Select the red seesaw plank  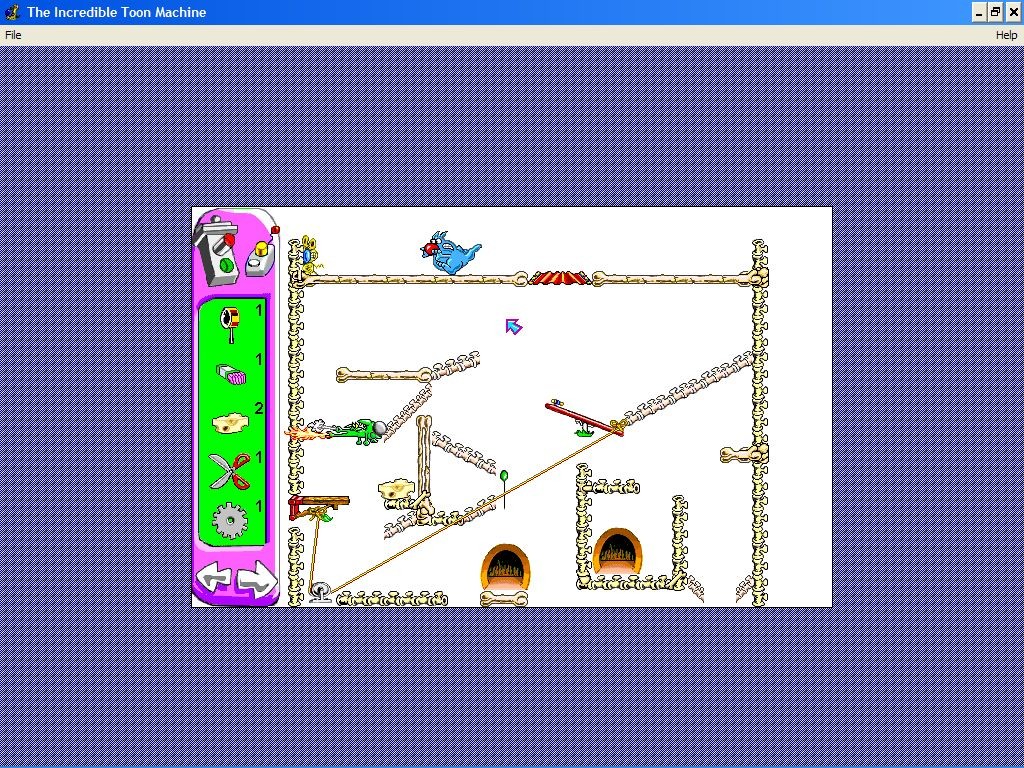[584, 419]
